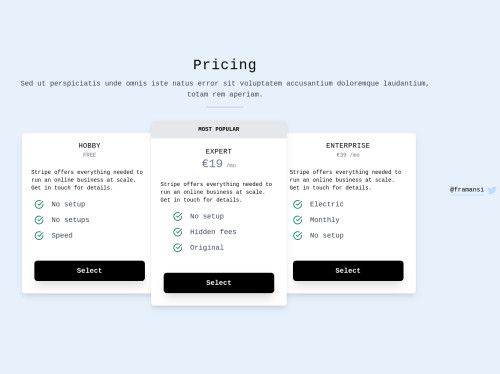Click the Twitter bird icon
500x374 pixels.
click(491, 190)
